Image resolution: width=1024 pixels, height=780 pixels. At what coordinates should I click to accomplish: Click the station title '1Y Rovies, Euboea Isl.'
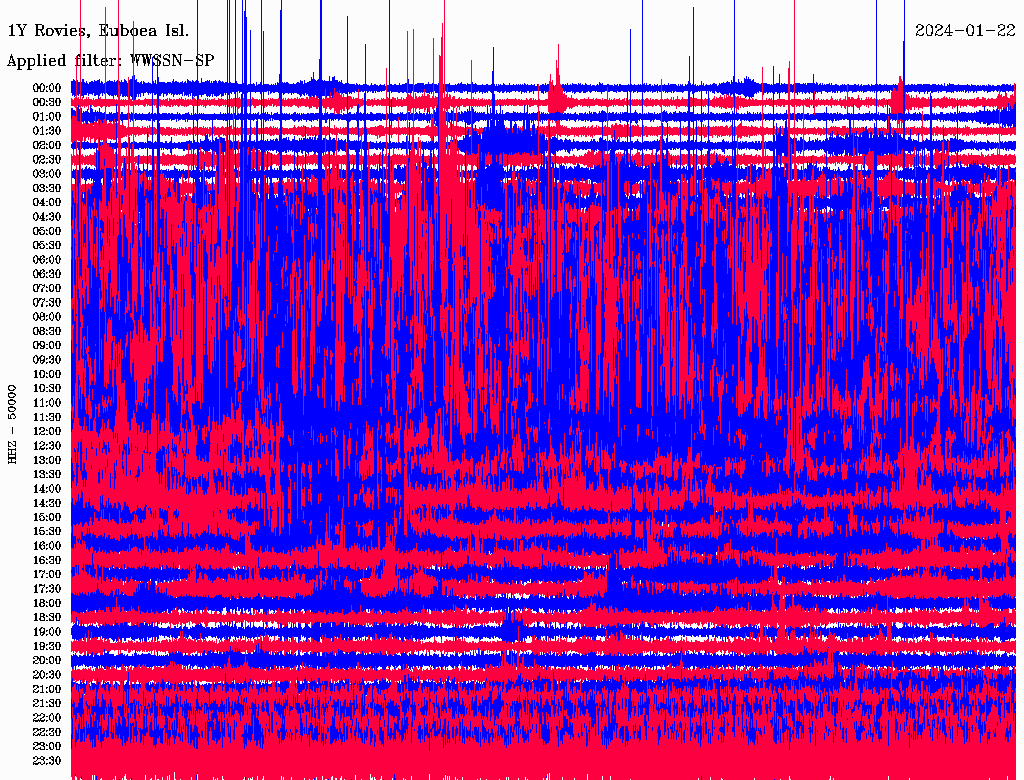point(97,30)
